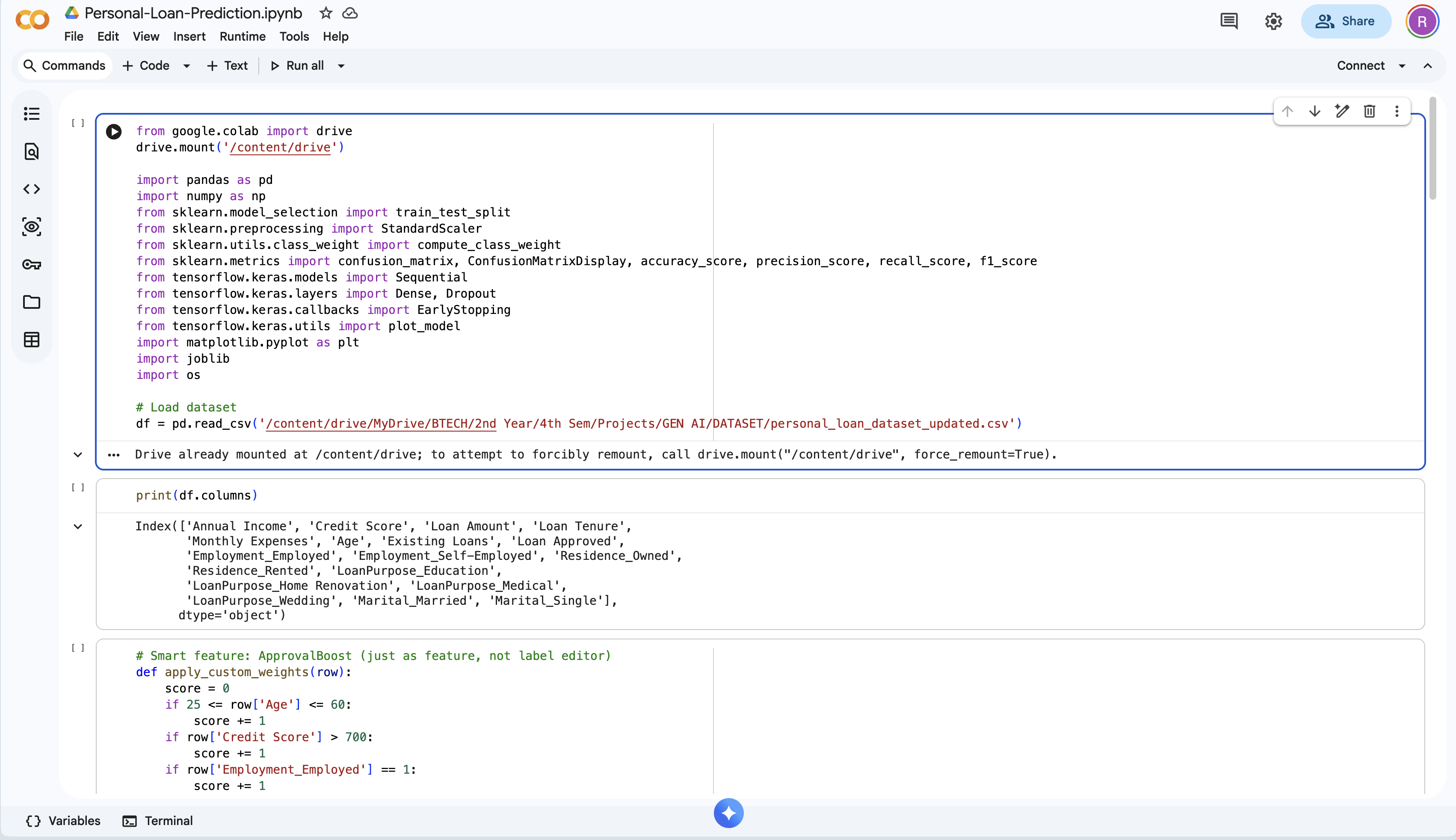The width and height of the screenshot is (1456, 840).
Task: Open the files folder panel
Action: 32,302
